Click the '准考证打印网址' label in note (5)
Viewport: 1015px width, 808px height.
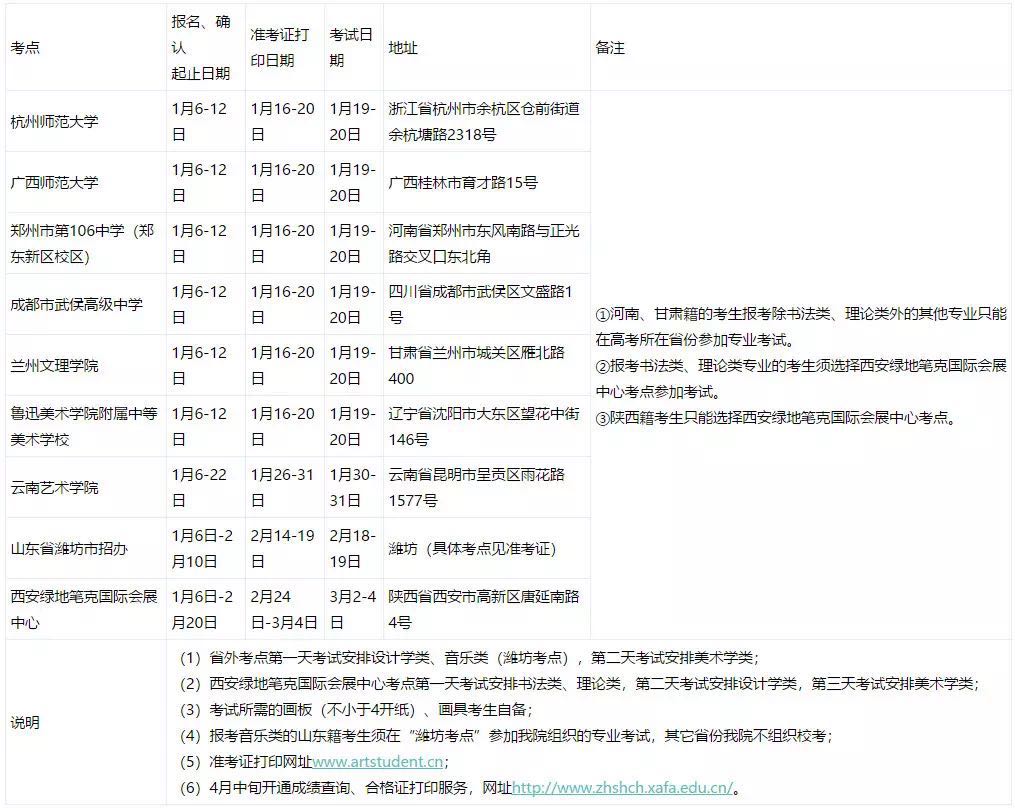click(260, 762)
